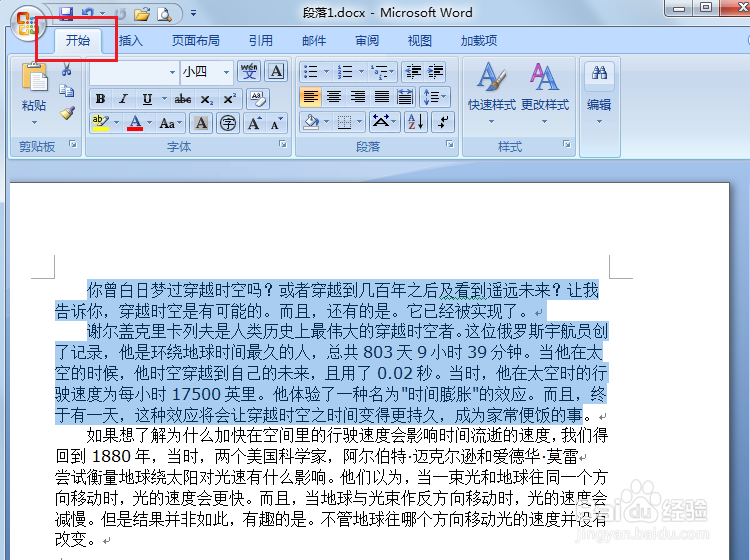Screen dimensions: 750x560
Task: Open underline style dropdown arrow
Action: click(x=165, y=99)
